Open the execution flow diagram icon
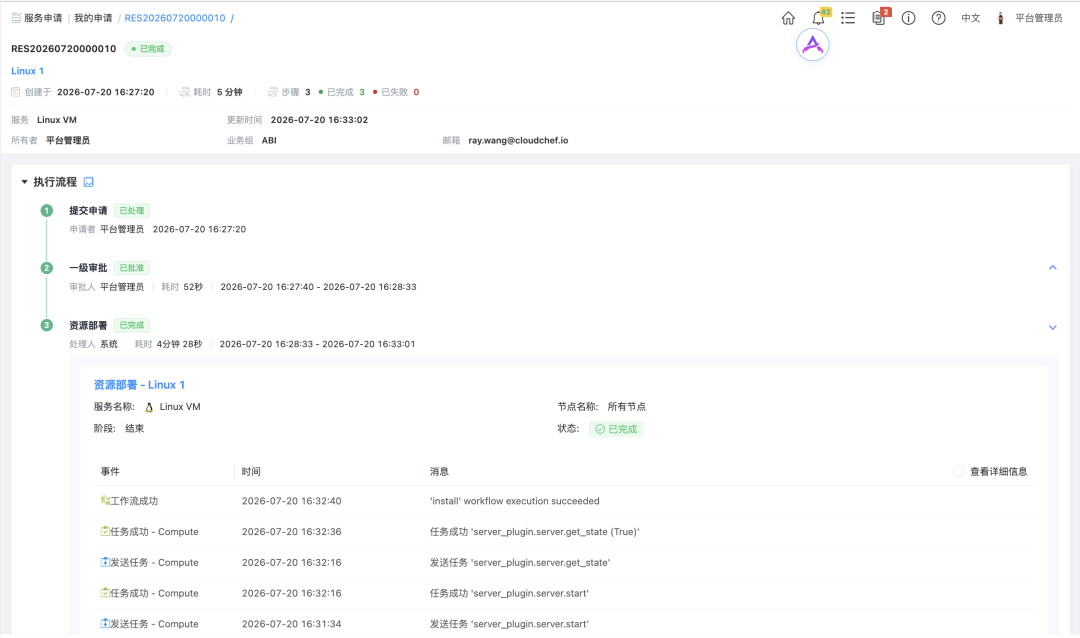 pyautogui.click(x=88, y=182)
